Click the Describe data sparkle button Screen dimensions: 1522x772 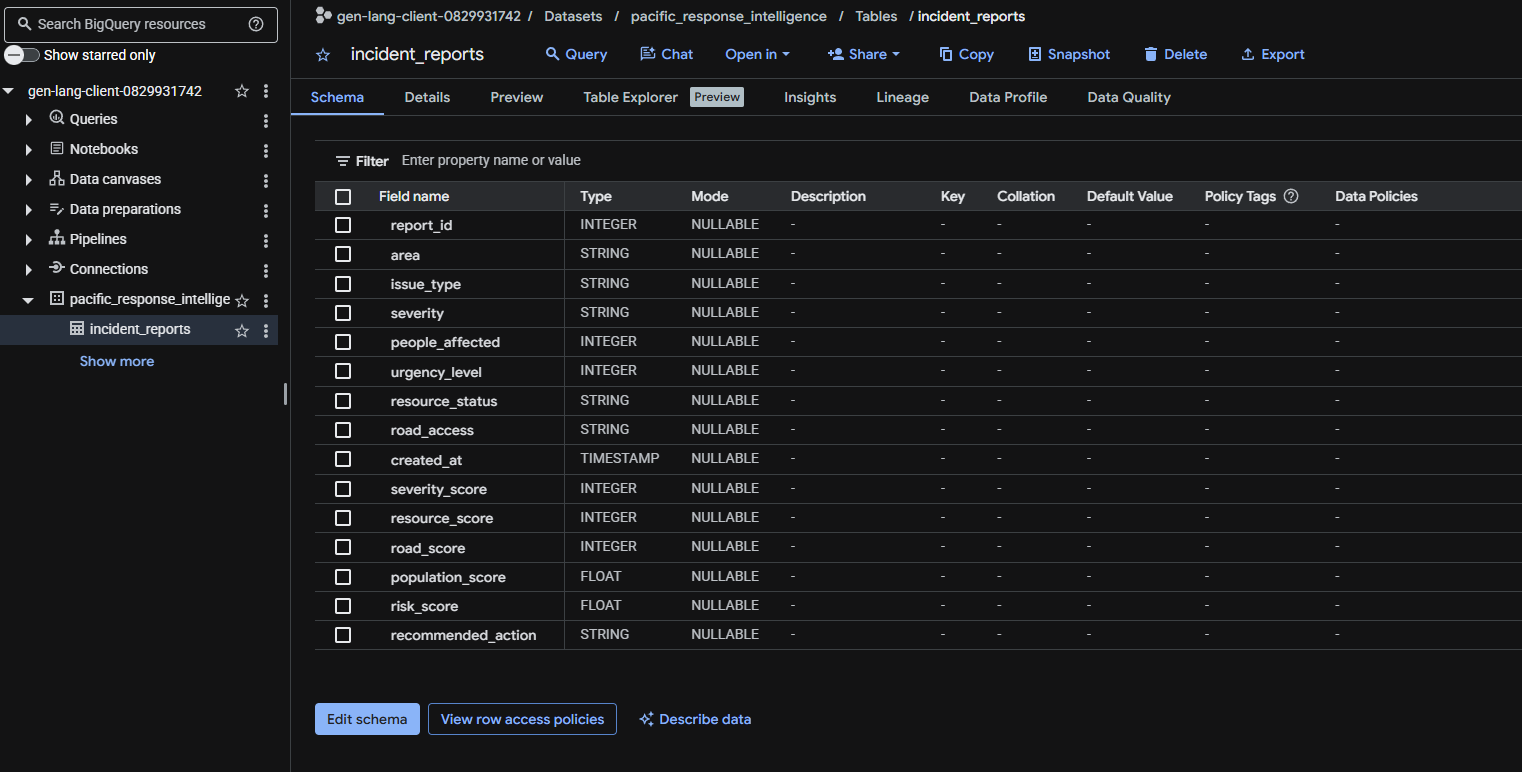click(x=695, y=719)
